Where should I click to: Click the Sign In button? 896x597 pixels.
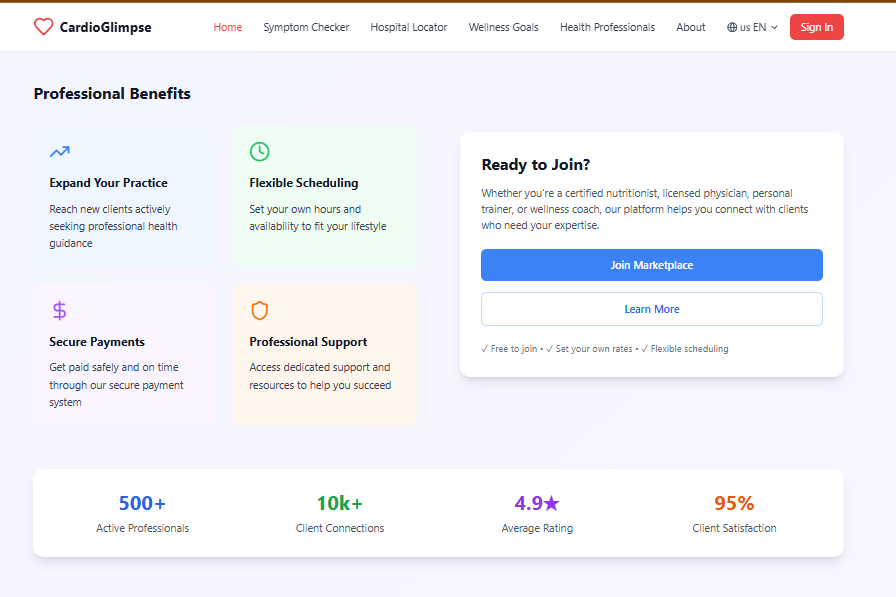point(817,27)
